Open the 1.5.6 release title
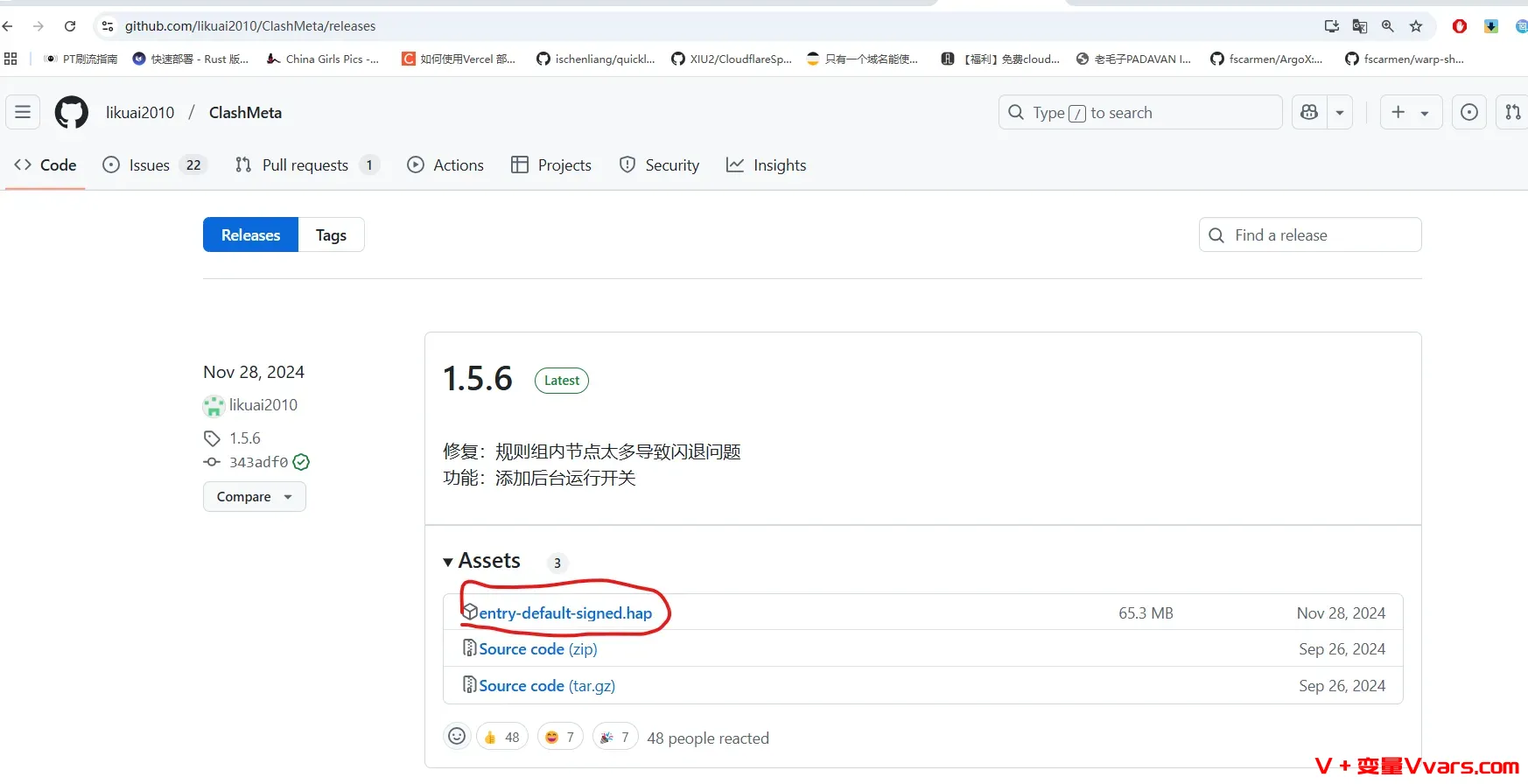The height and width of the screenshot is (784, 1528). click(477, 379)
